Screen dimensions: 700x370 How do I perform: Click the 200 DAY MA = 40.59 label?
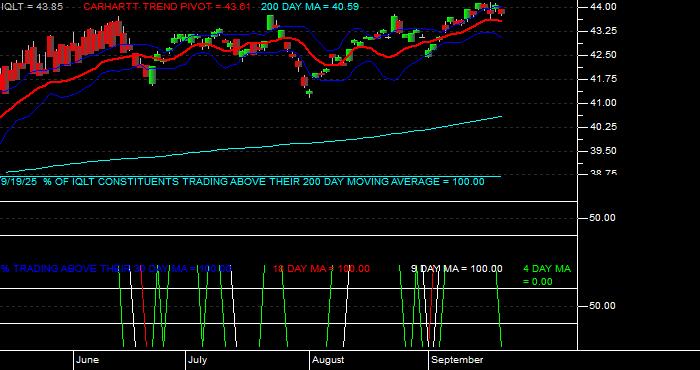pos(310,7)
